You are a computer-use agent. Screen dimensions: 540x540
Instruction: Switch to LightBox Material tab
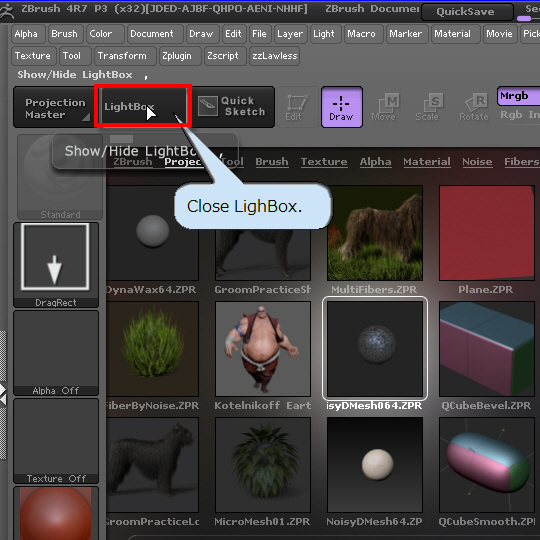click(427, 162)
